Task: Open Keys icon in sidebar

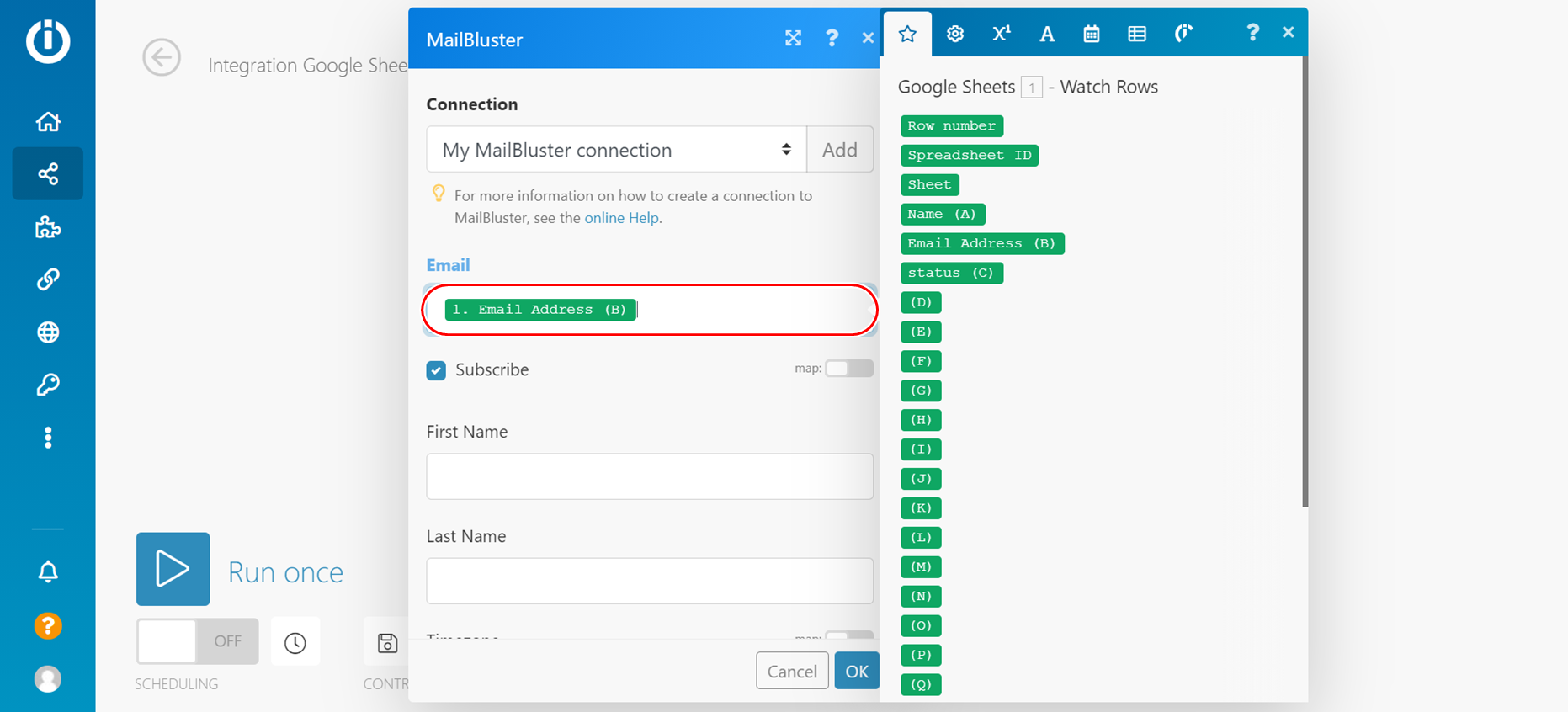Action: [x=48, y=385]
